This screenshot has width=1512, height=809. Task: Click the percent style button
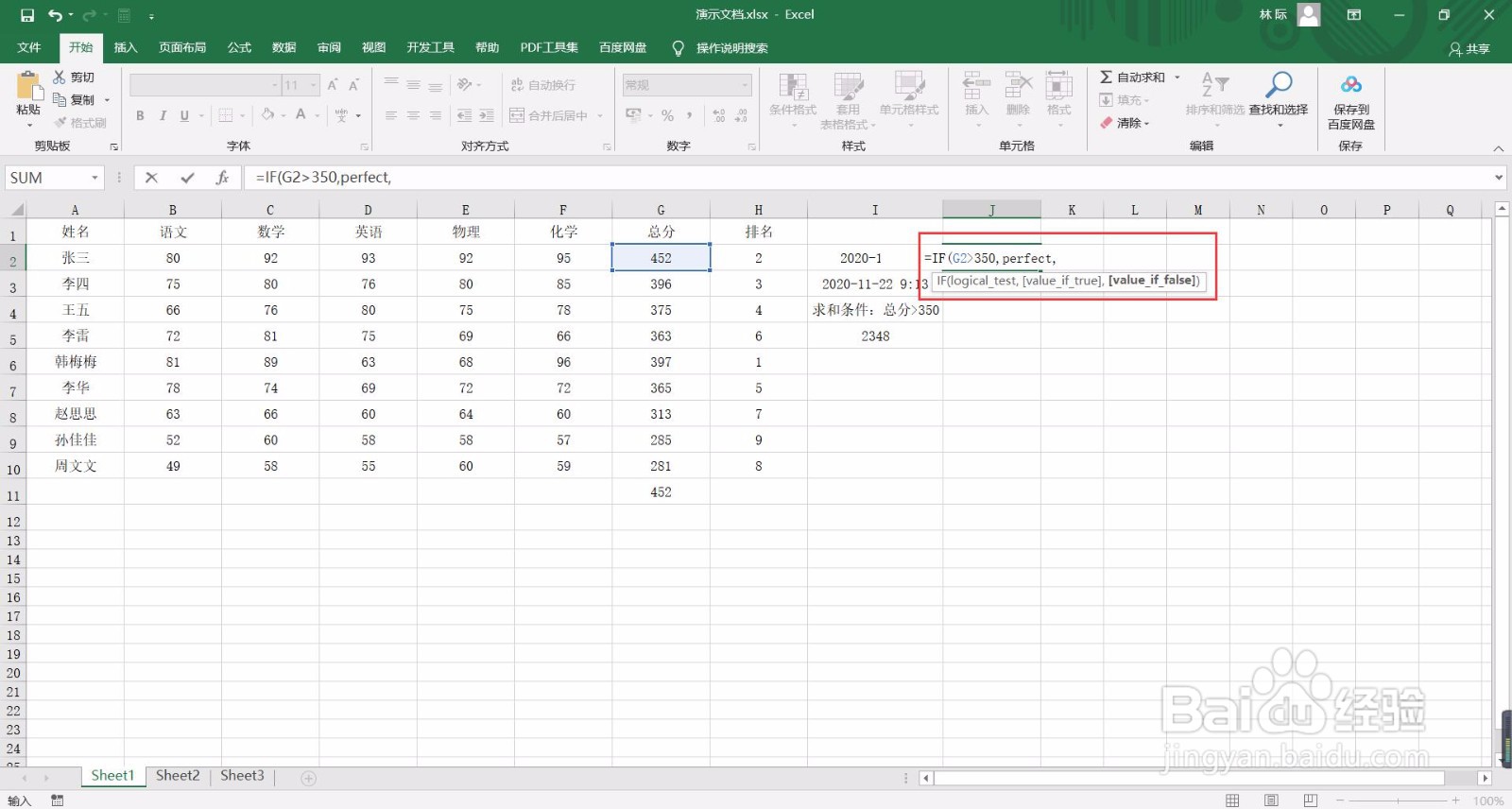pos(667,115)
